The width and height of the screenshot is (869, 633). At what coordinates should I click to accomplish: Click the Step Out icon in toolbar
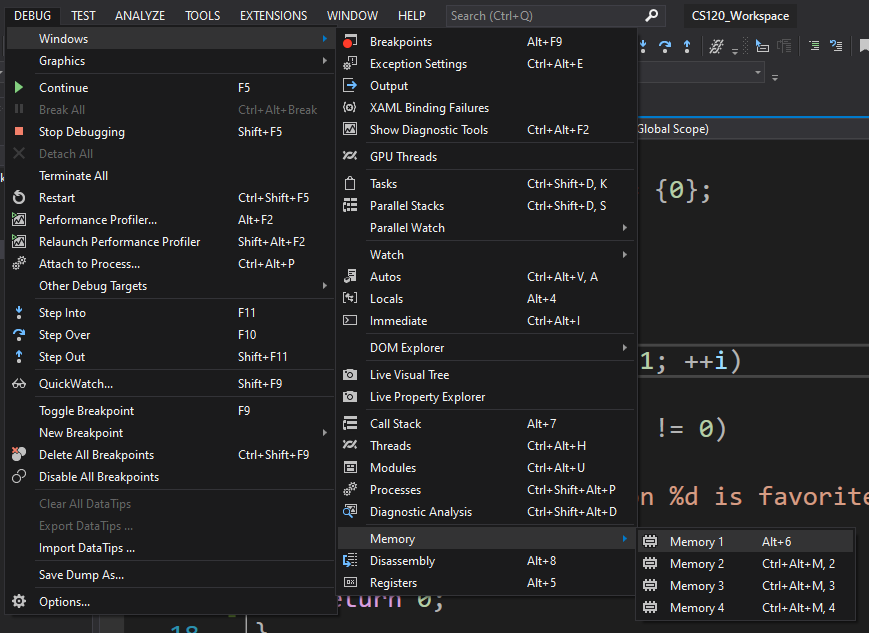[x=687, y=46]
